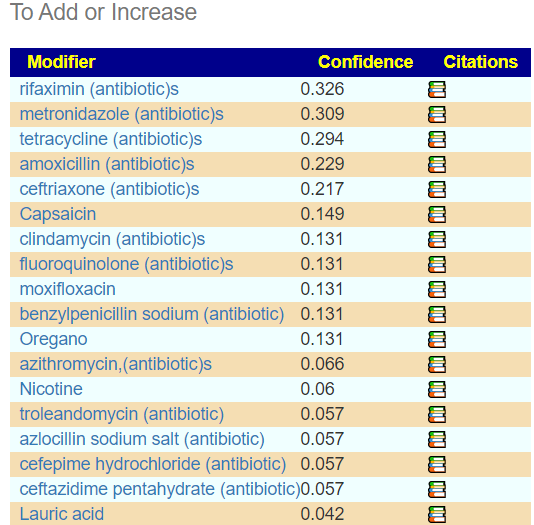
Task: Follow the azithromycin,(antibiotic)s link
Action: tap(116, 364)
